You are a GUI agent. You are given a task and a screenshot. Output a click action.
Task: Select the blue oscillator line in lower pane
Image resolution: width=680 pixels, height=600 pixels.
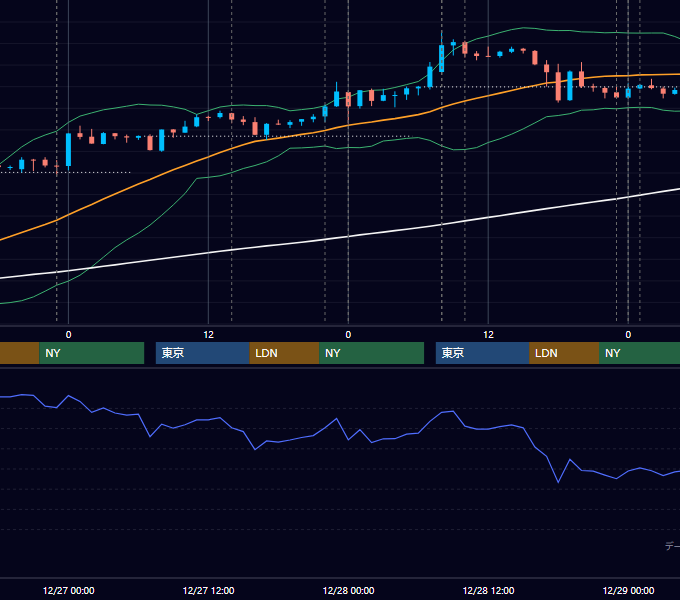coord(336,419)
